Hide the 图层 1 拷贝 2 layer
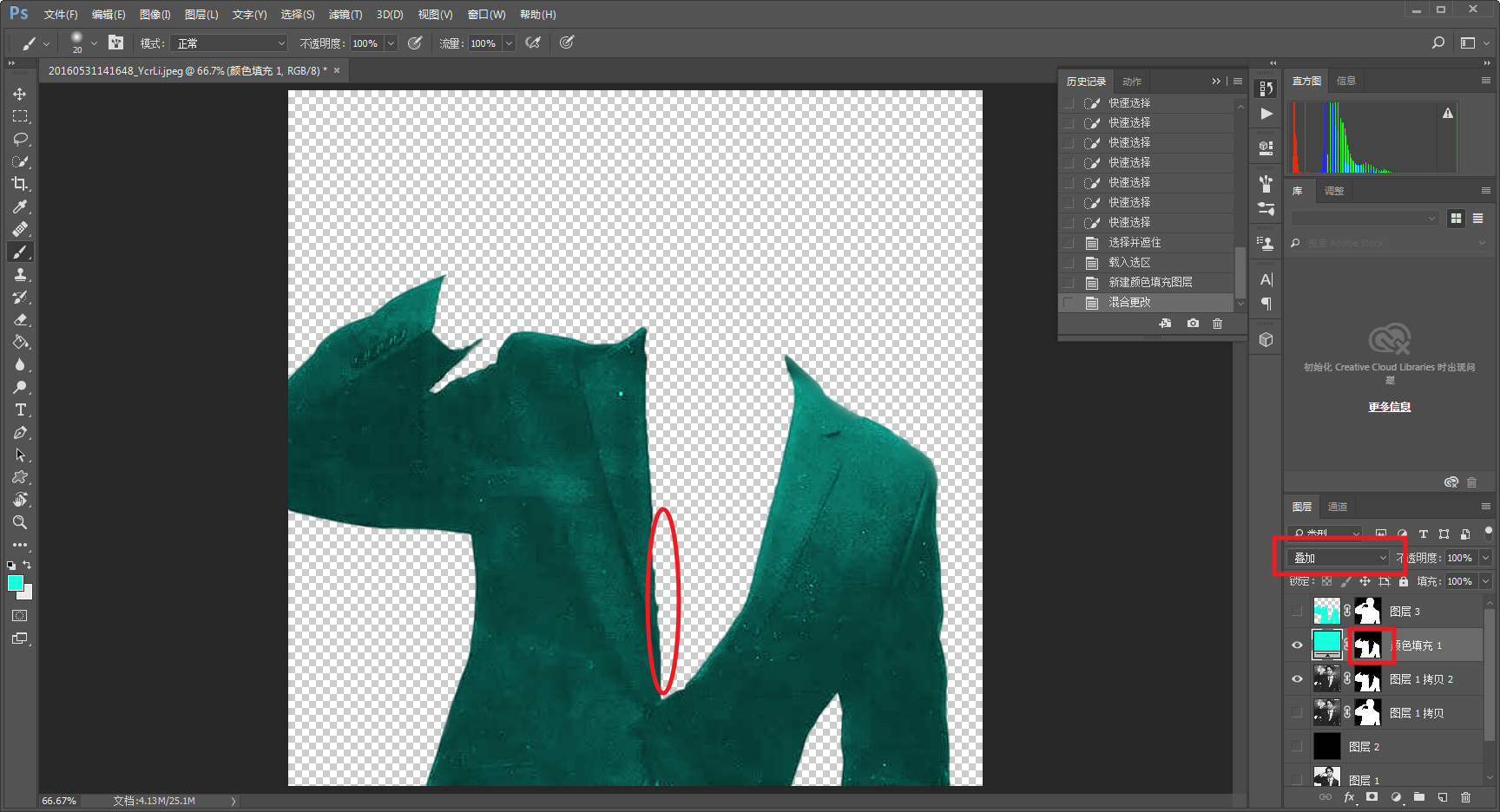 click(x=1297, y=679)
